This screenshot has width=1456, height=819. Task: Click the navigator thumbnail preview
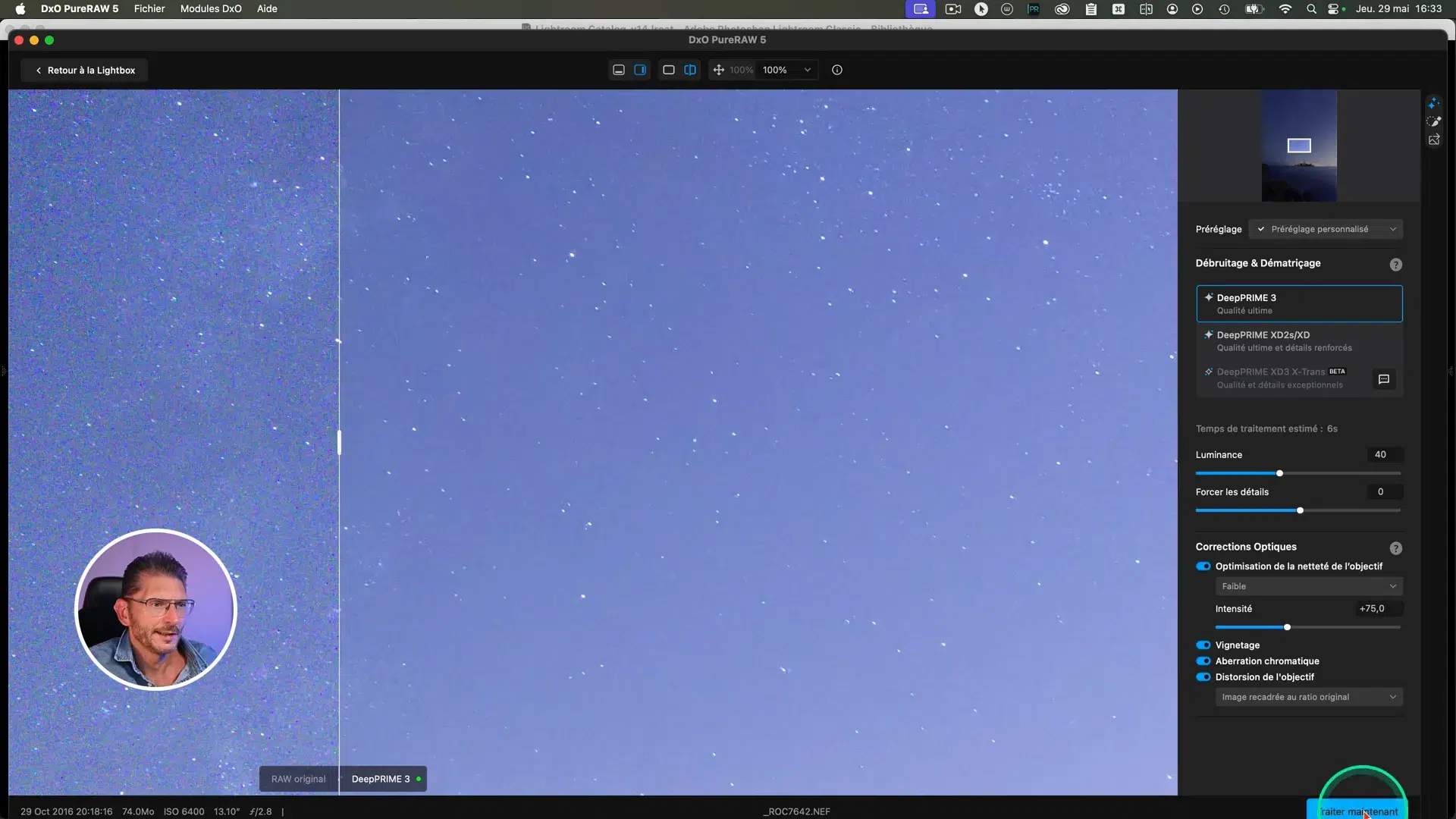tap(1299, 146)
